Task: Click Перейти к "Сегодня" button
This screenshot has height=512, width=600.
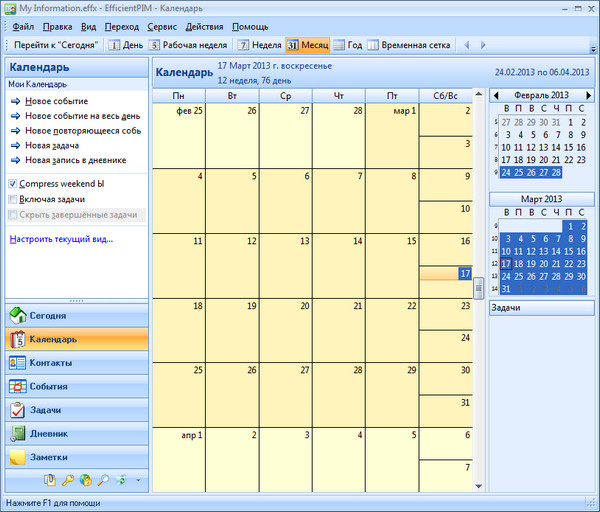Action: point(56,45)
